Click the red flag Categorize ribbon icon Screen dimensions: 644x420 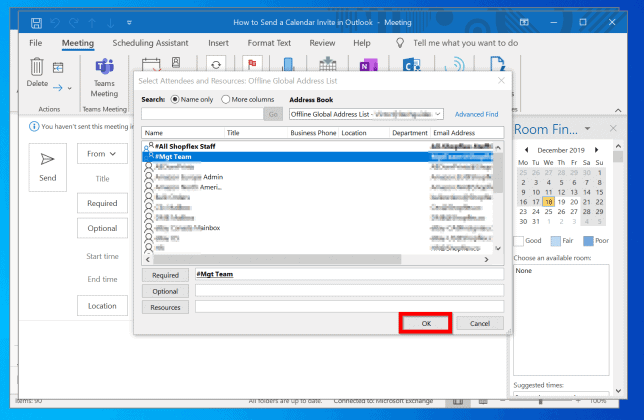(252, 64)
